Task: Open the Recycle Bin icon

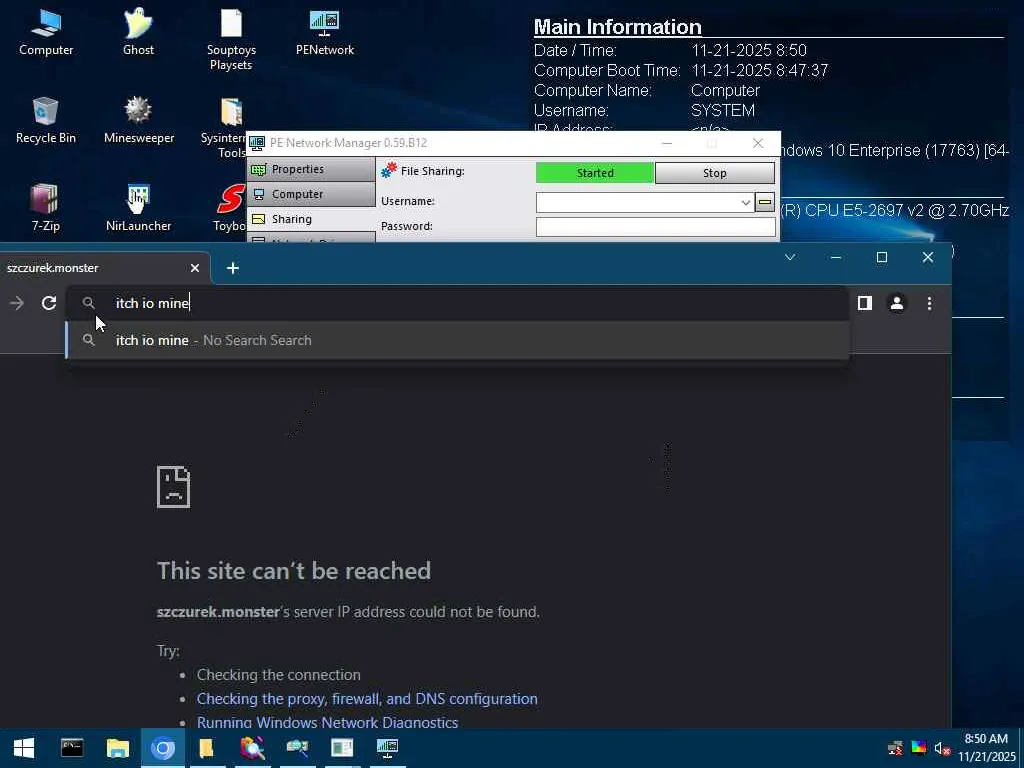Action: pos(46,120)
